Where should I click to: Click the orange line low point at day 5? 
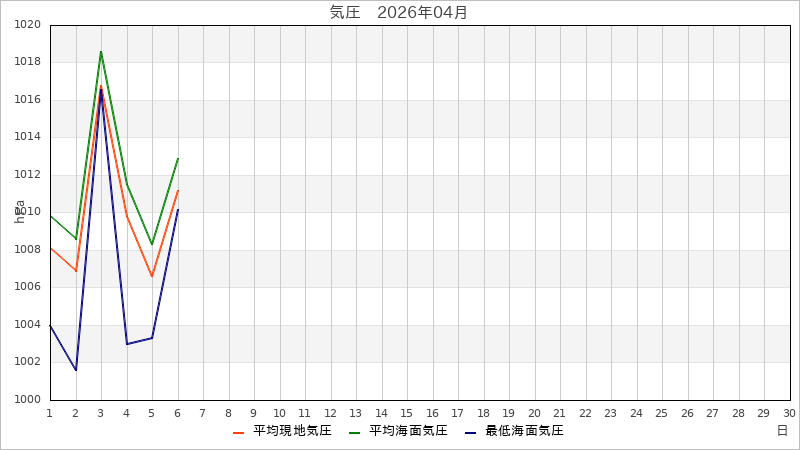(x=152, y=276)
